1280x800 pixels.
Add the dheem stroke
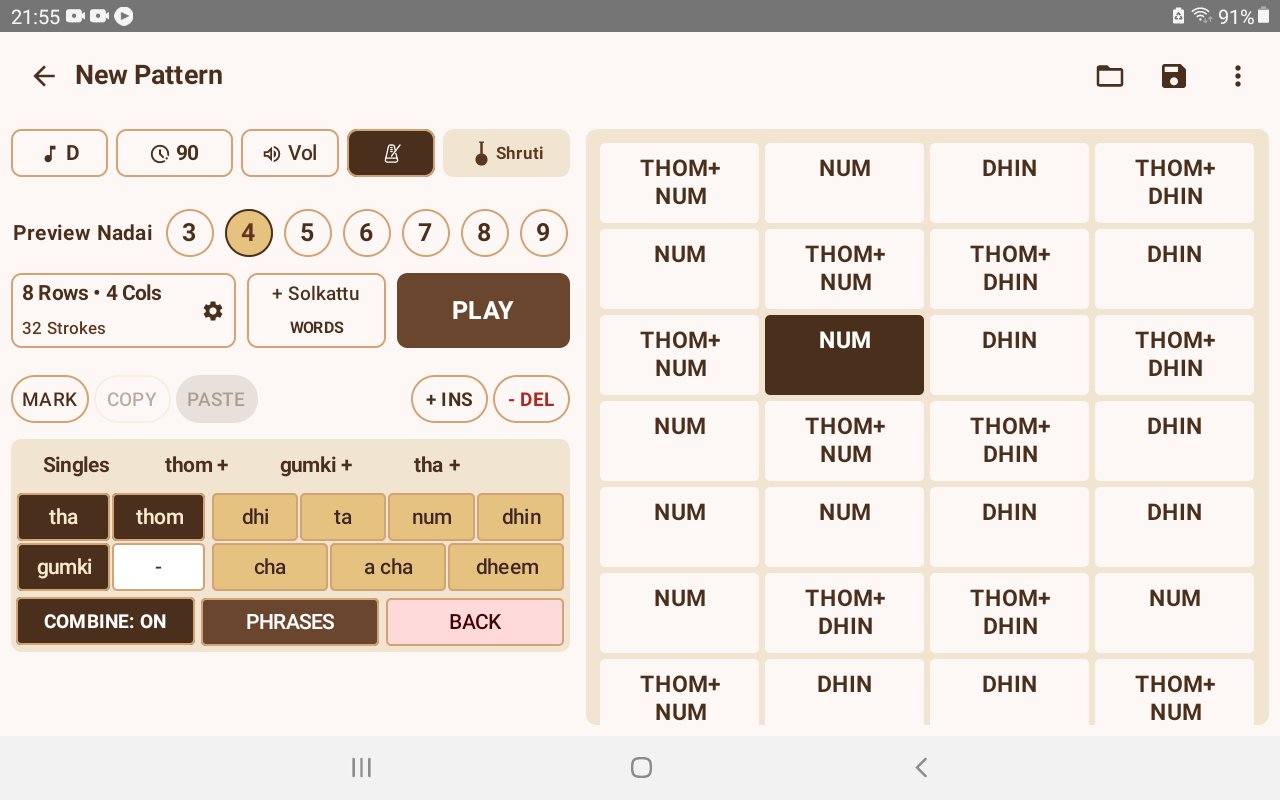tap(506, 567)
